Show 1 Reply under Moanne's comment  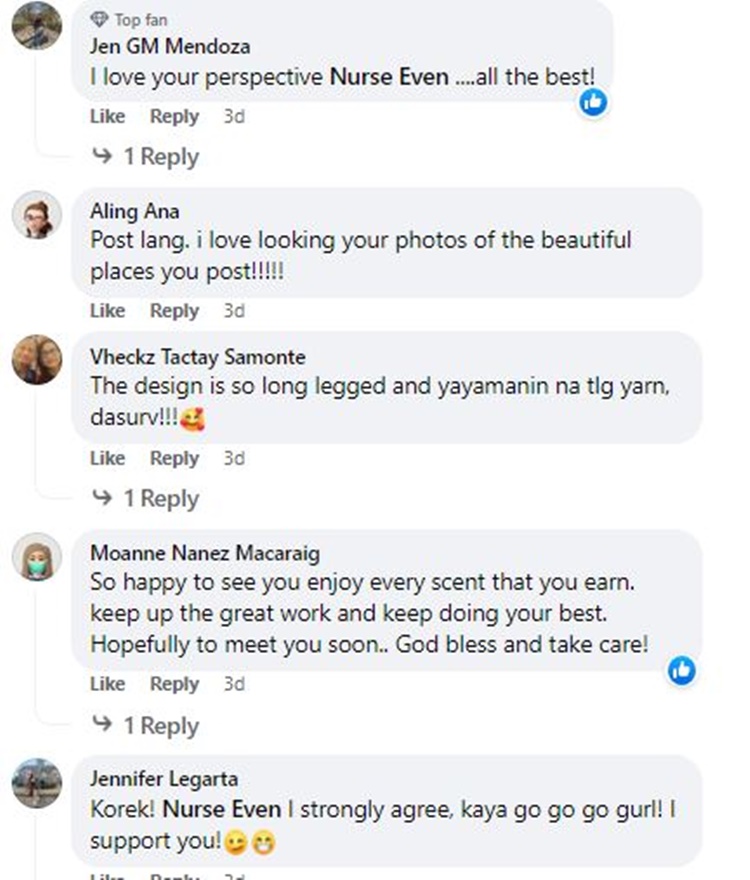(147, 726)
